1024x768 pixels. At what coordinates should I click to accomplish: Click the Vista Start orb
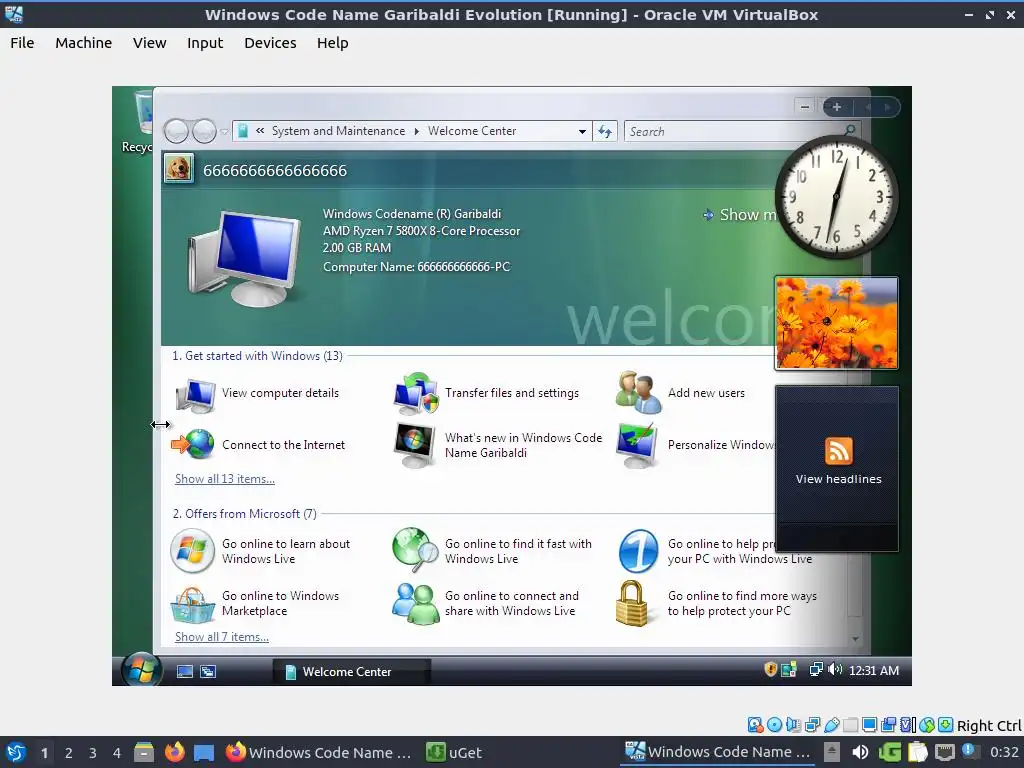(x=142, y=669)
